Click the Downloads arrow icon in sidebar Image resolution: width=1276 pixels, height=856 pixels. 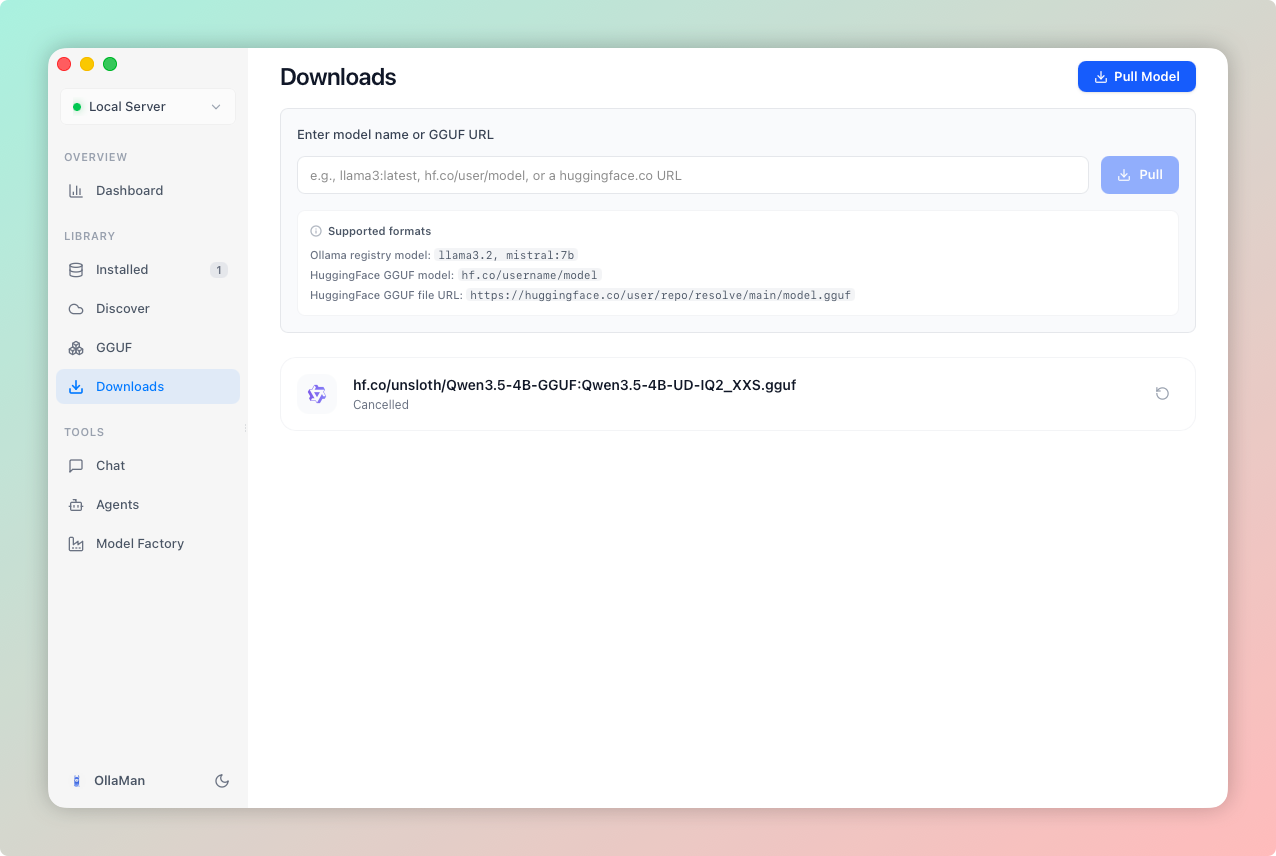(x=76, y=387)
